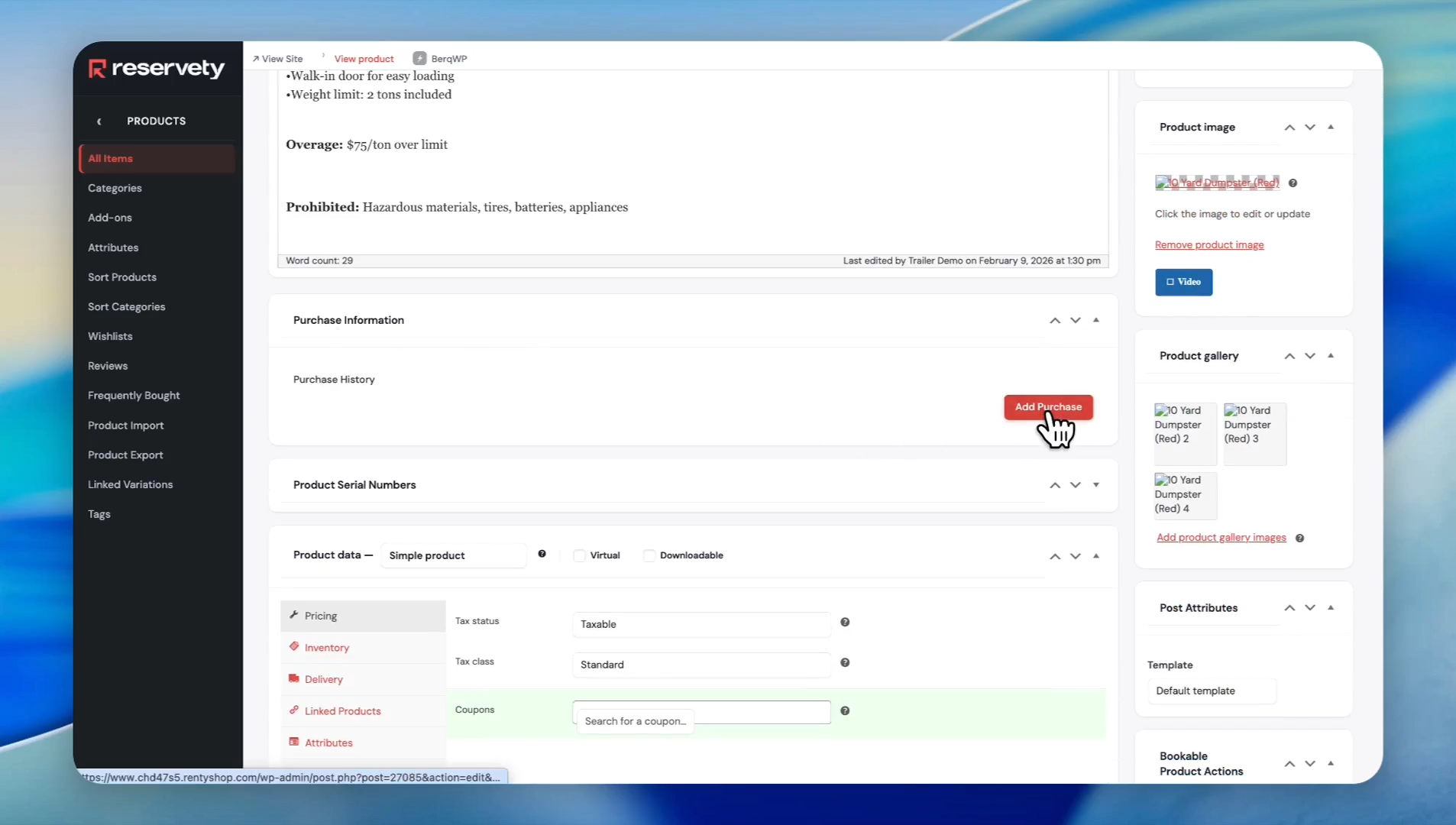Collapse the Product image panel
Viewport: 1456px width, 825px height.
pyautogui.click(x=1331, y=127)
